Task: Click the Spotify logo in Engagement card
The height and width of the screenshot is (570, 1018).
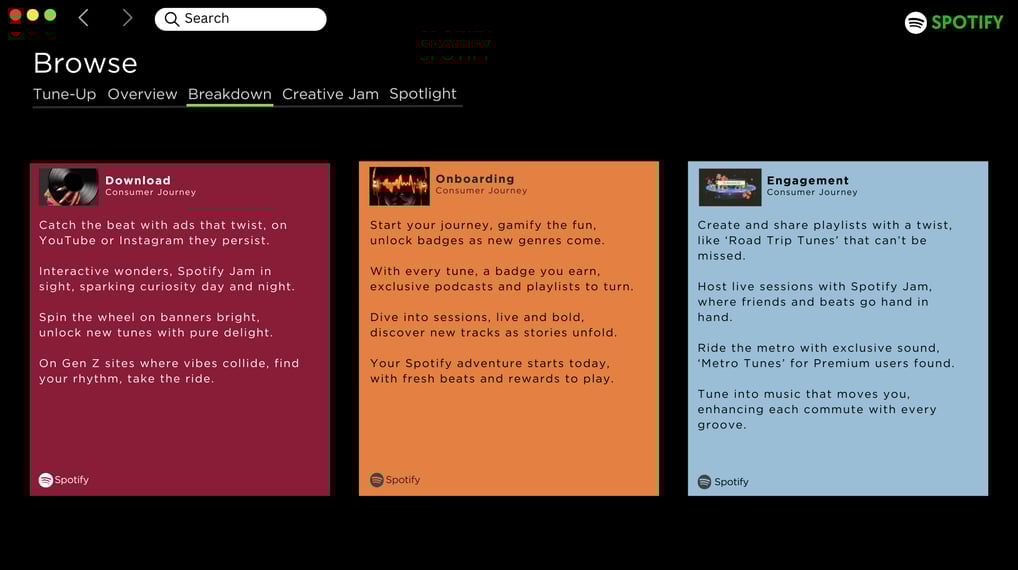Action: (723, 482)
